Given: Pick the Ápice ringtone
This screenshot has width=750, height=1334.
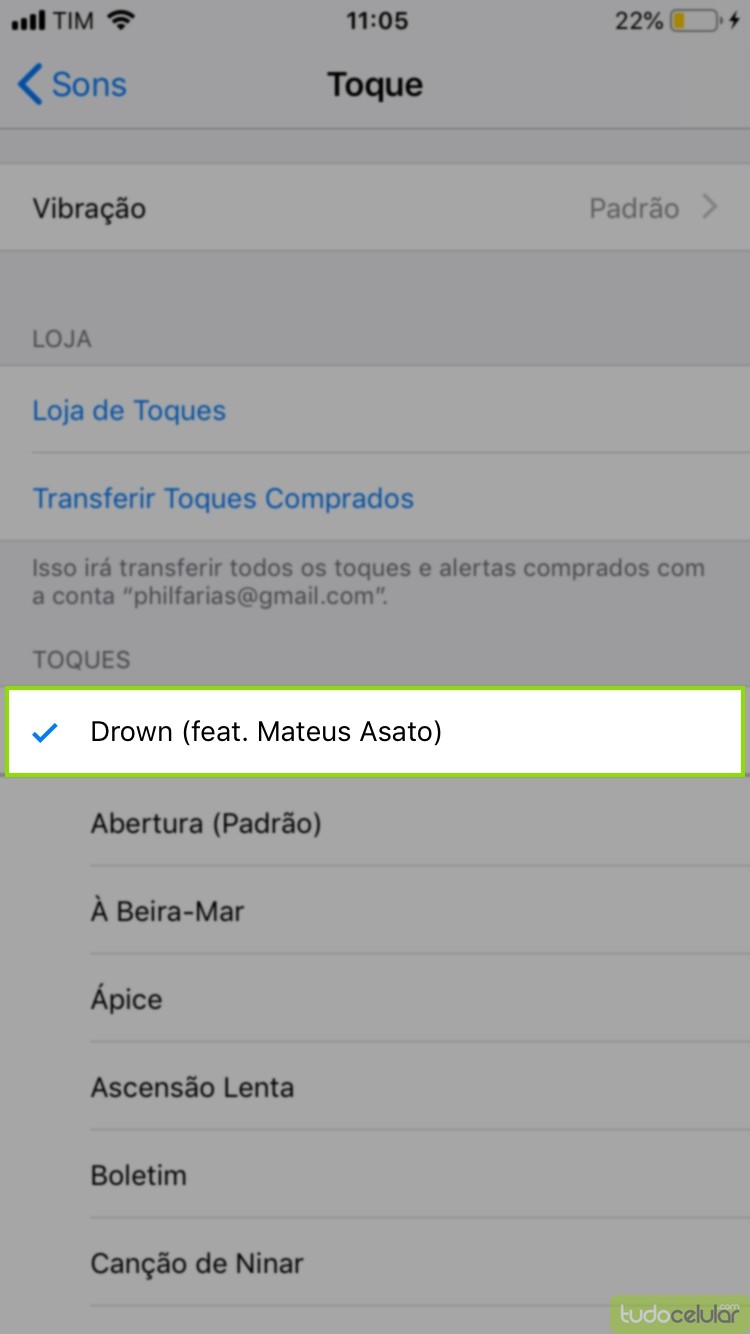Looking at the screenshot, I should click(x=127, y=999).
